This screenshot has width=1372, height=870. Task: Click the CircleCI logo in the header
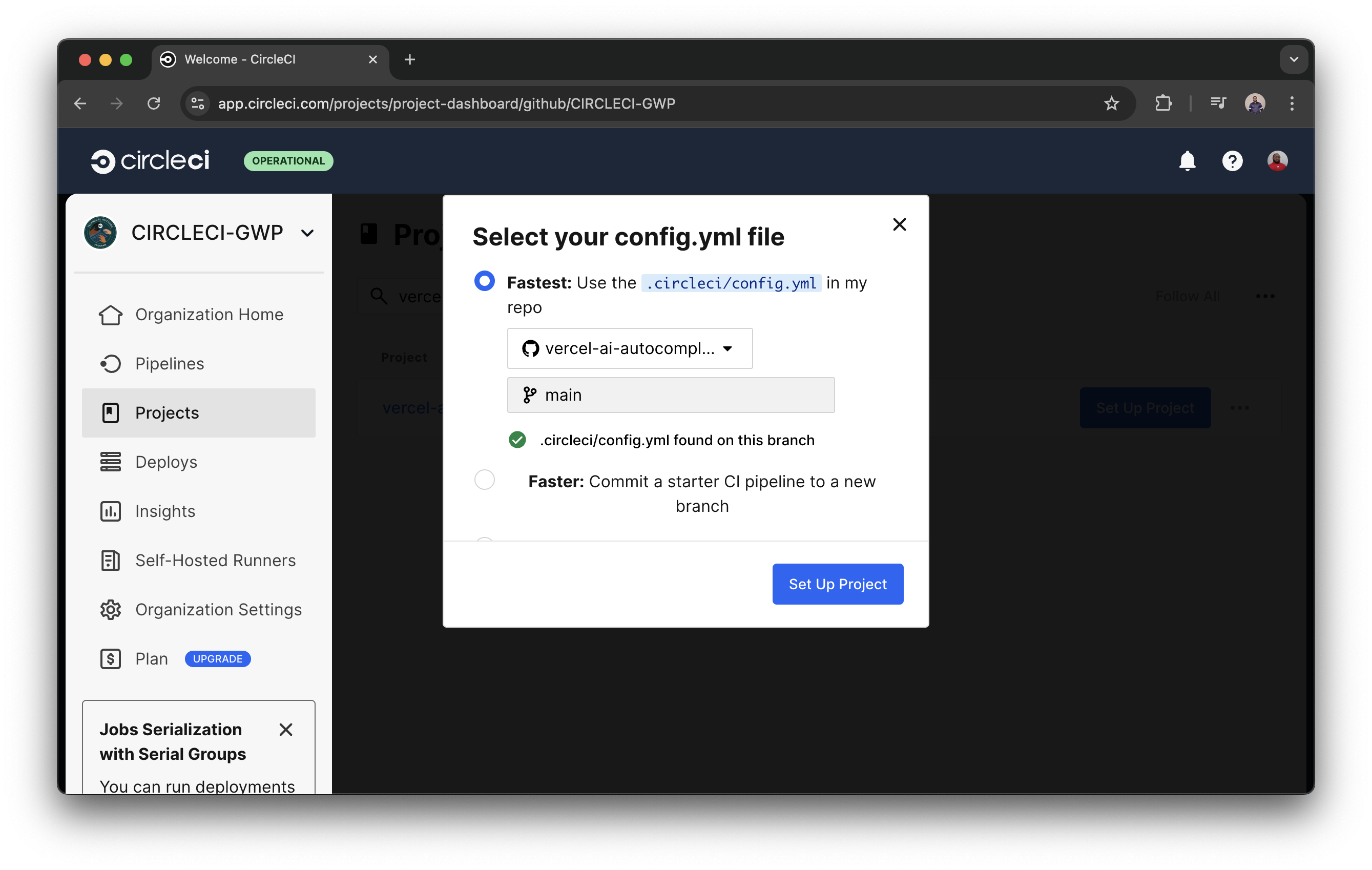pos(150,160)
